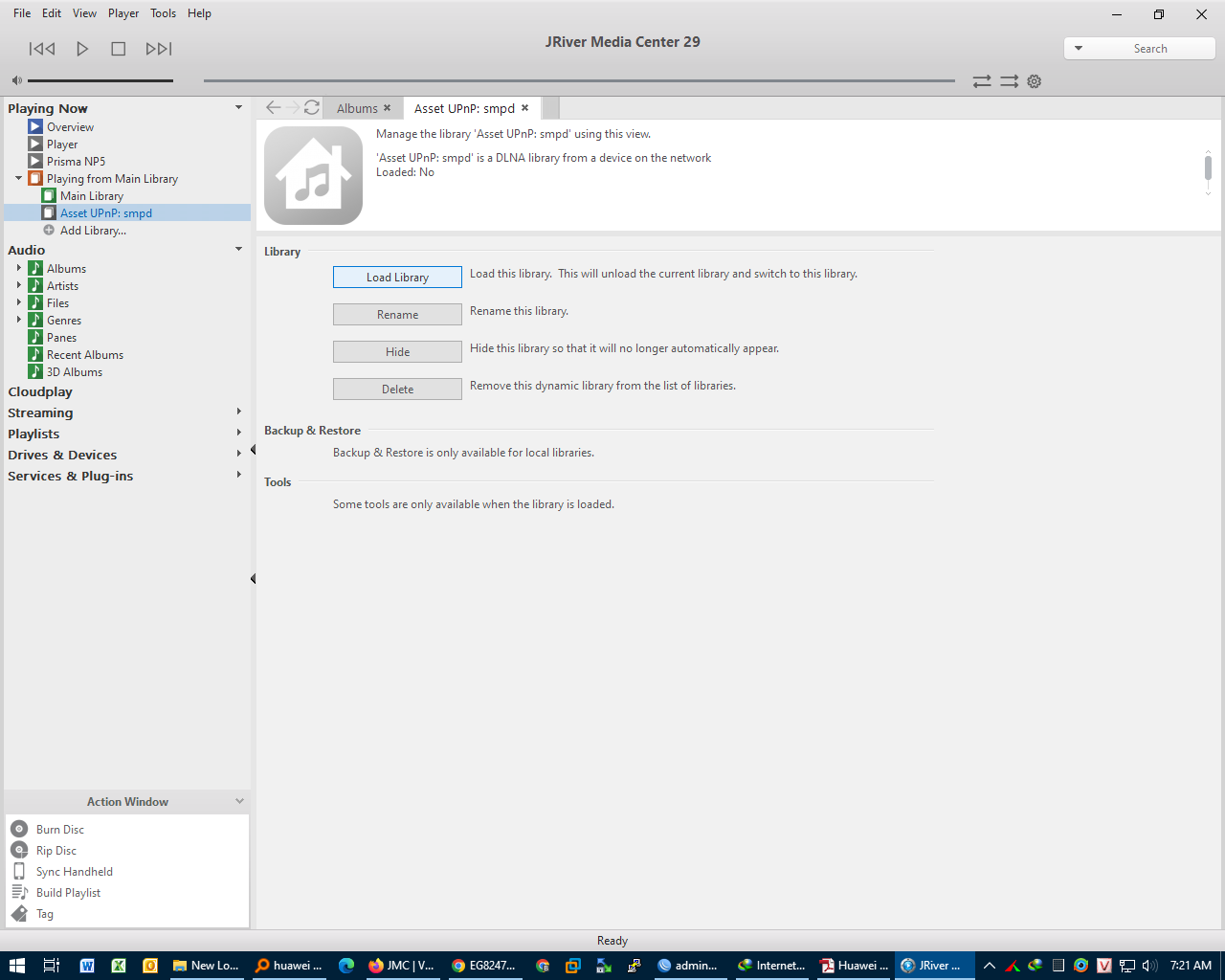Open the Edit menu

[52, 13]
